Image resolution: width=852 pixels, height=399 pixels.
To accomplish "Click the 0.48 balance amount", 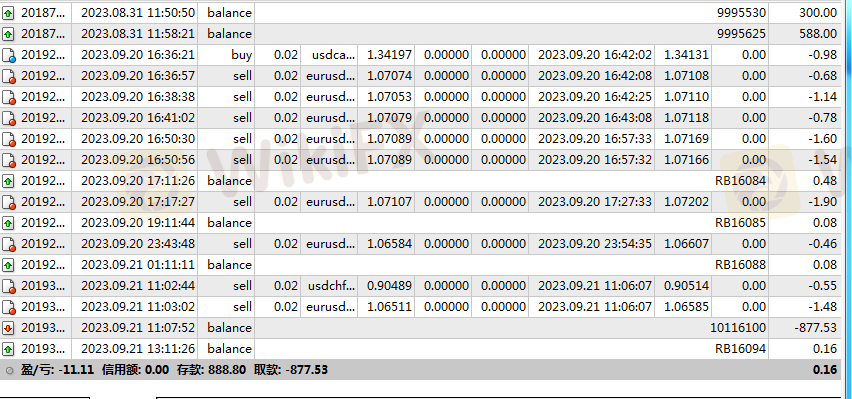I will coord(825,180).
